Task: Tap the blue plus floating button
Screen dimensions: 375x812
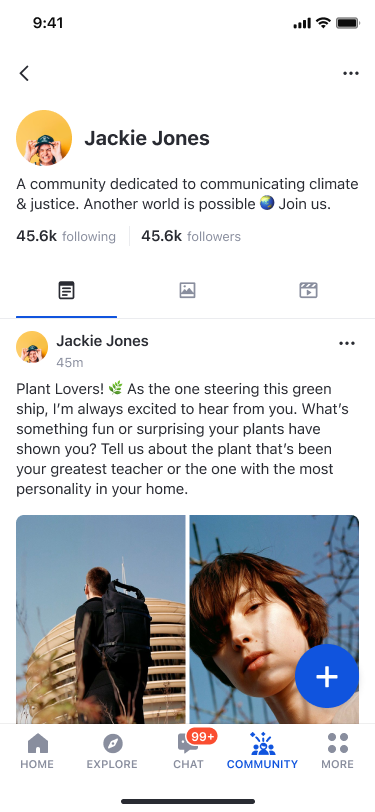Action: click(x=327, y=676)
